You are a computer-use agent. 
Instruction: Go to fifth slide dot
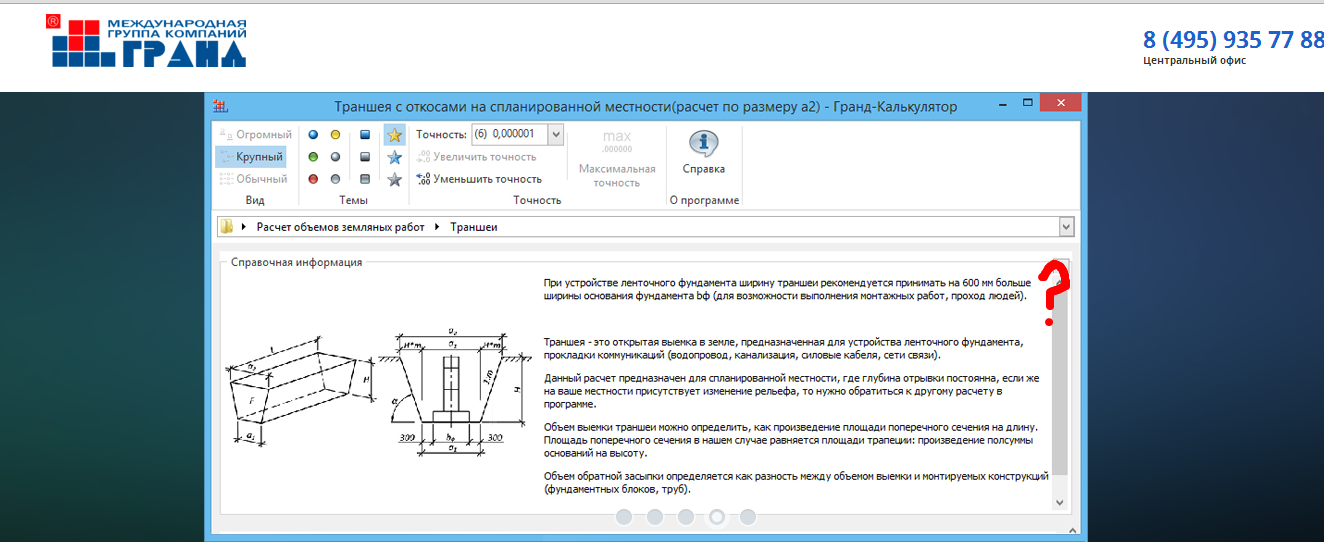point(748,517)
